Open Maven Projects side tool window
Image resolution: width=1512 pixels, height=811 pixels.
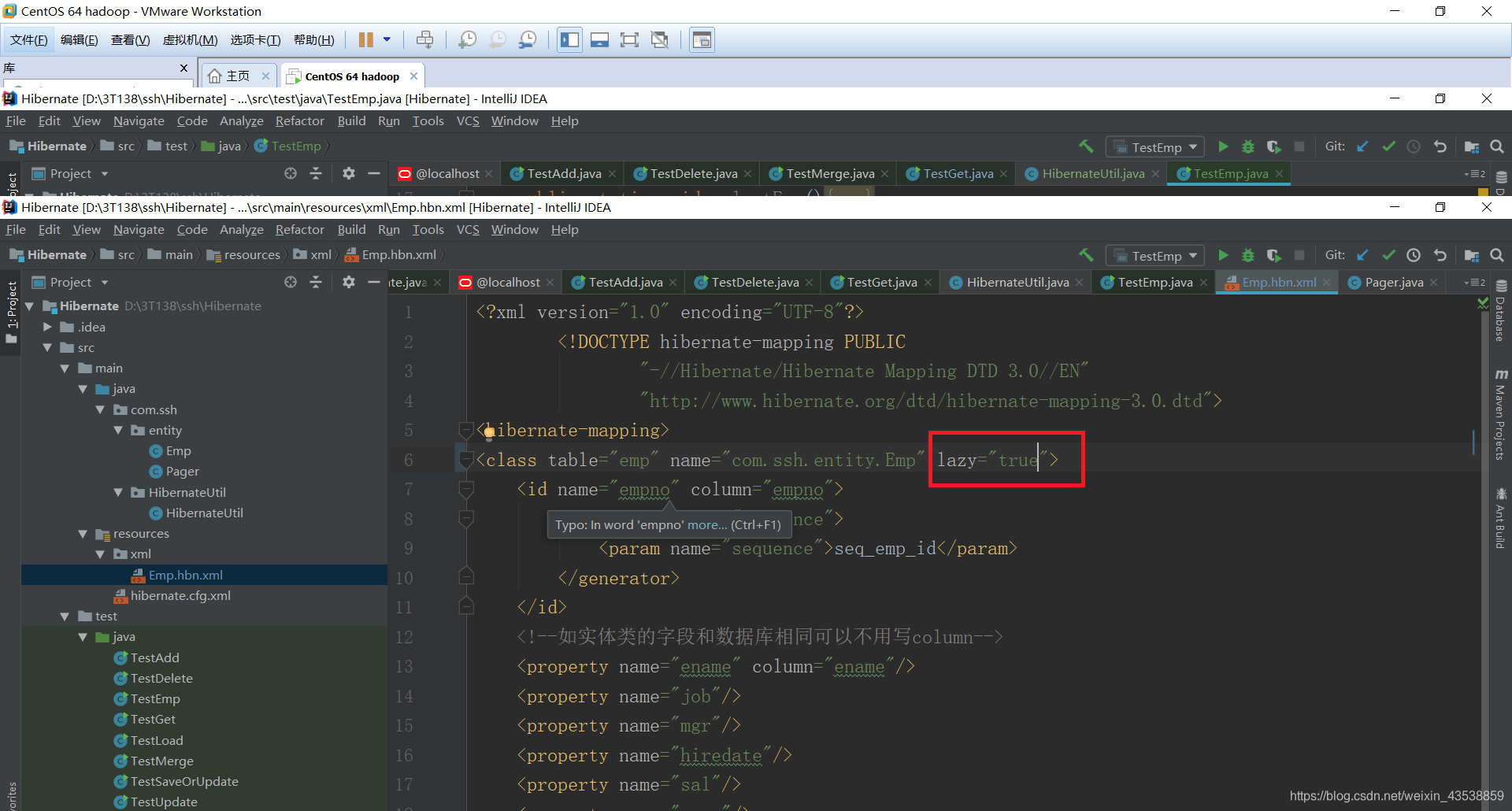pyautogui.click(x=1500, y=415)
